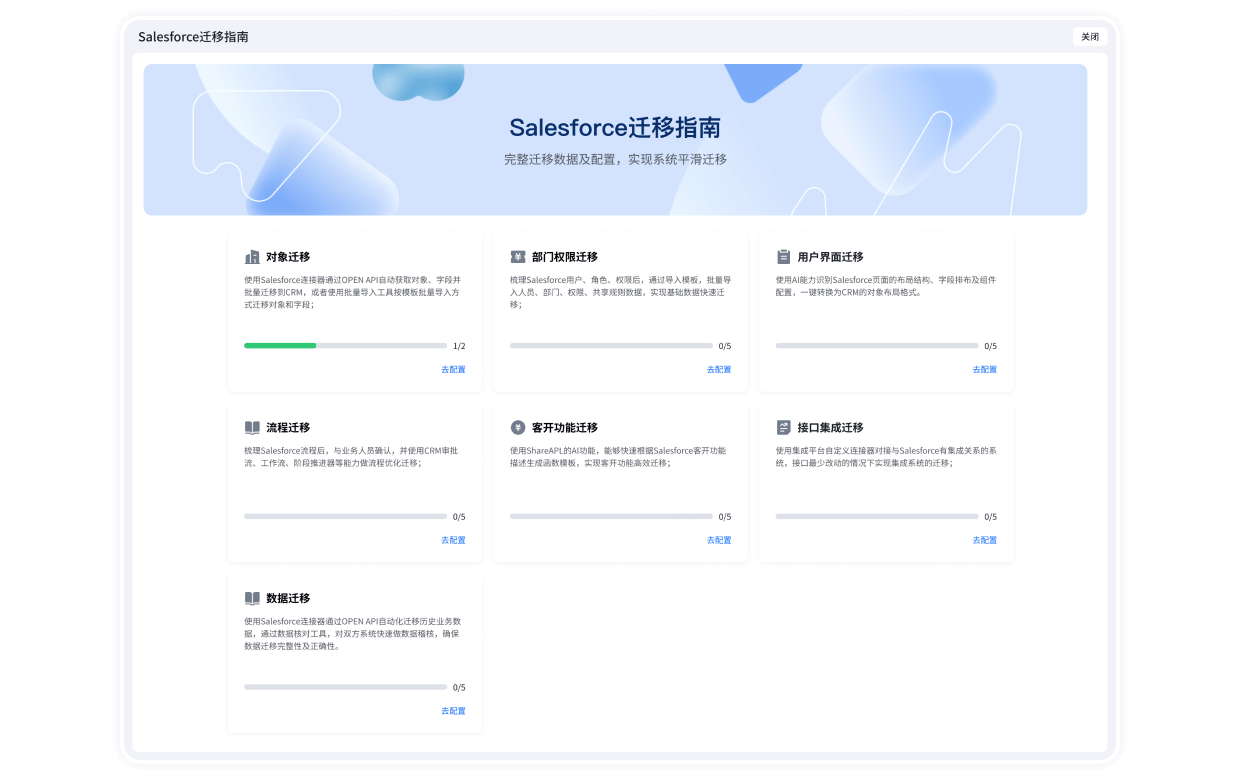Click the 关闭 button at top right
Screen dimensions: 1240x780
[1090, 36]
